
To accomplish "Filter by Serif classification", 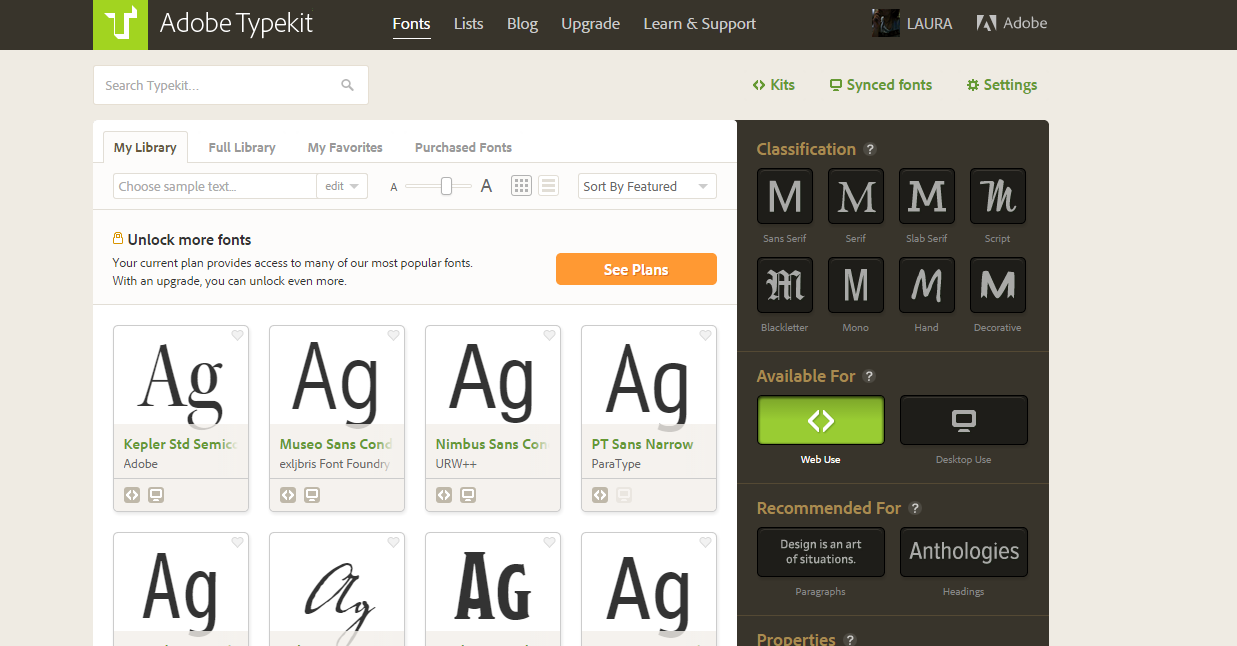I will tap(856, 196).
